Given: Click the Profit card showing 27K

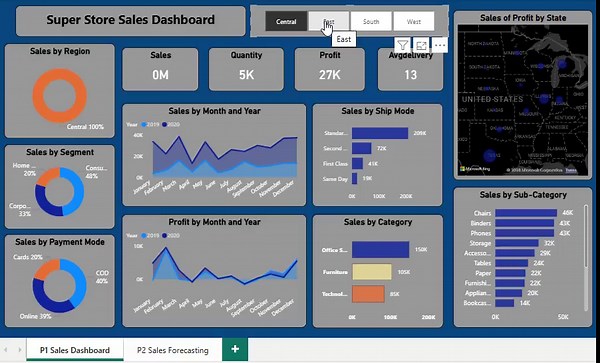Looking at the screenshot, I should pyautogui.click(x=329, y=69).
